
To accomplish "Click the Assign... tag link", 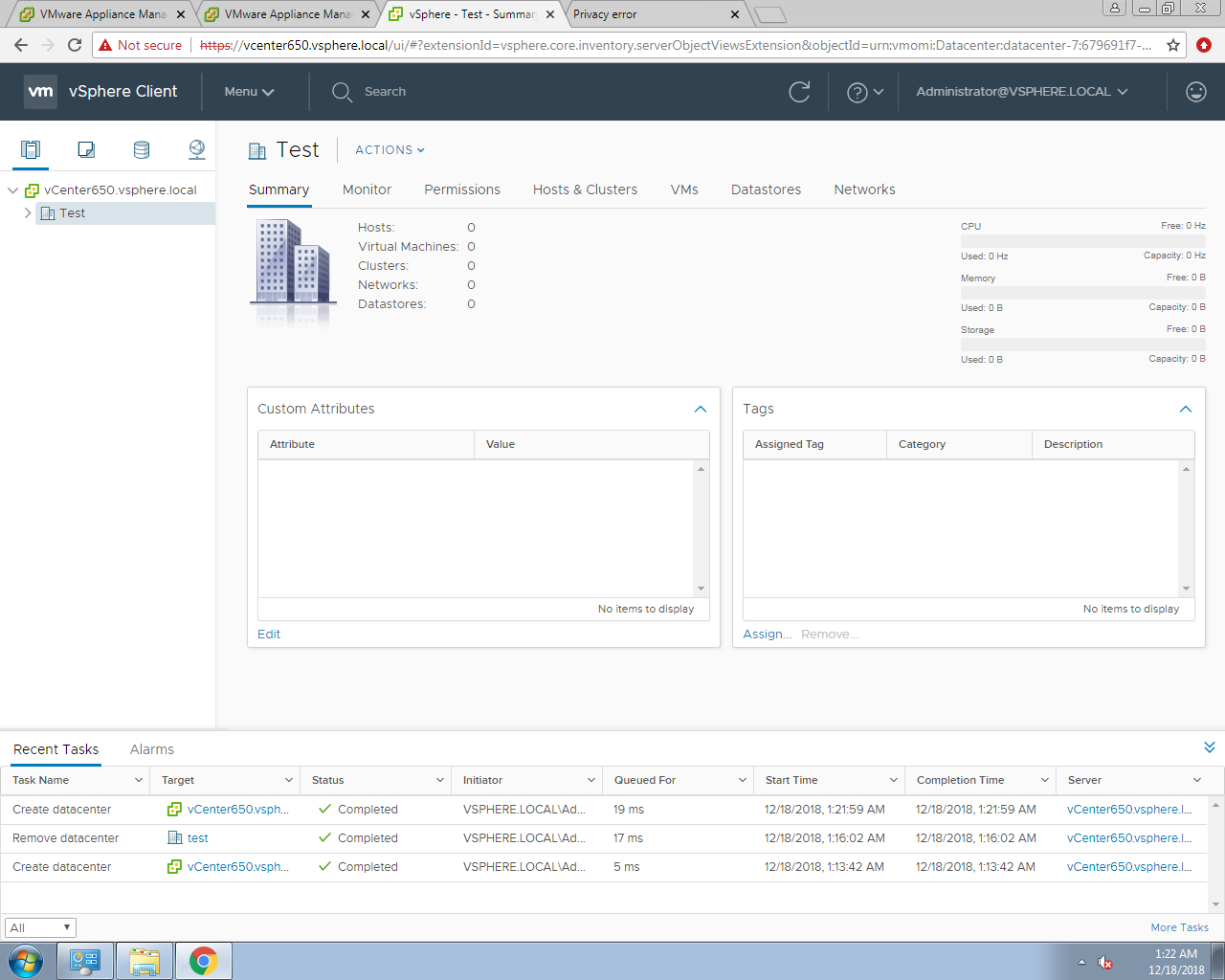I will (768, 635).
